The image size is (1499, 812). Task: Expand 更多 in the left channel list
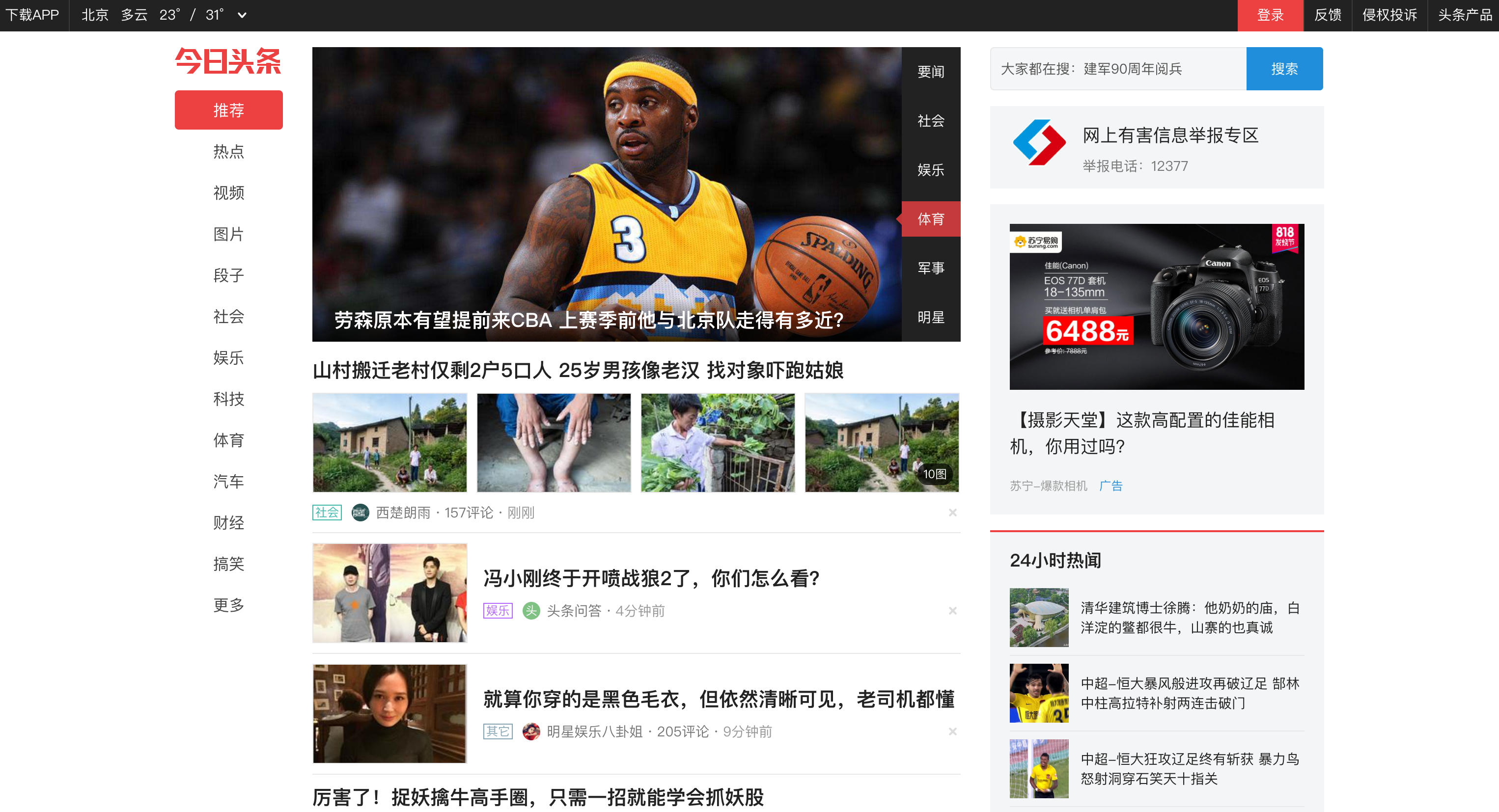click(228, 605)
